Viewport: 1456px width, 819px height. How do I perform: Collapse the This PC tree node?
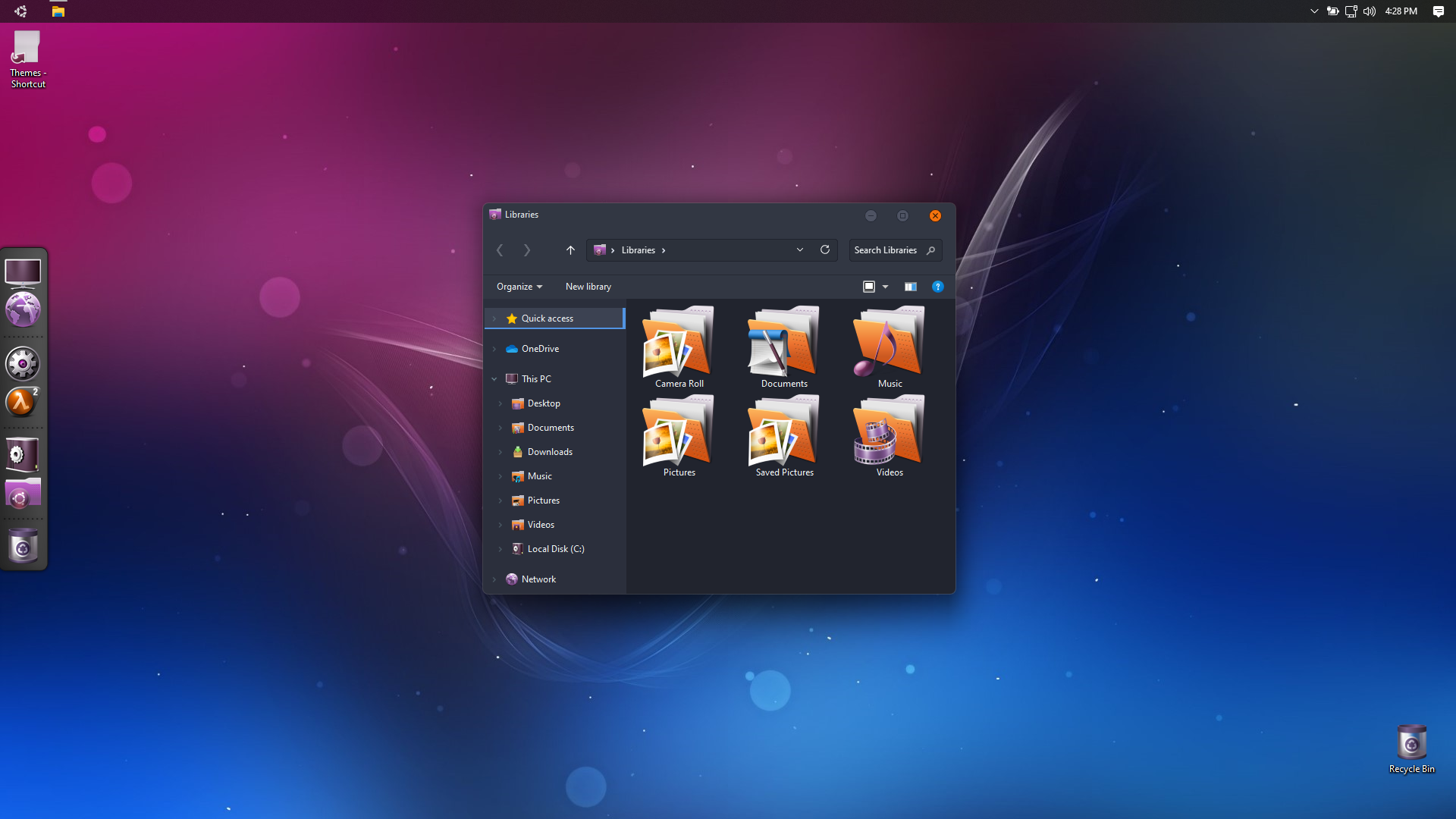pos(494,379)
